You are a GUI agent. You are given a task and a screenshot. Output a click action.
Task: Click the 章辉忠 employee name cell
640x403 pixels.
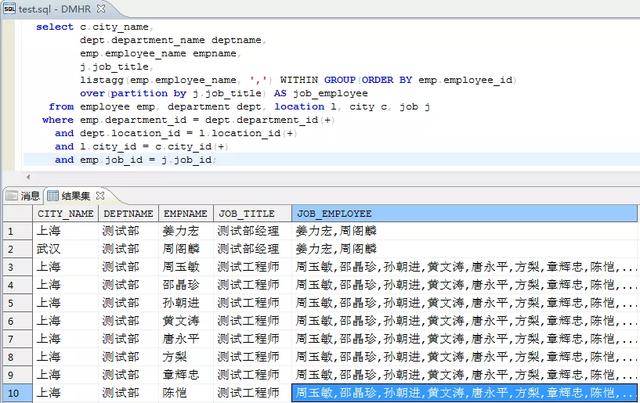186,374
